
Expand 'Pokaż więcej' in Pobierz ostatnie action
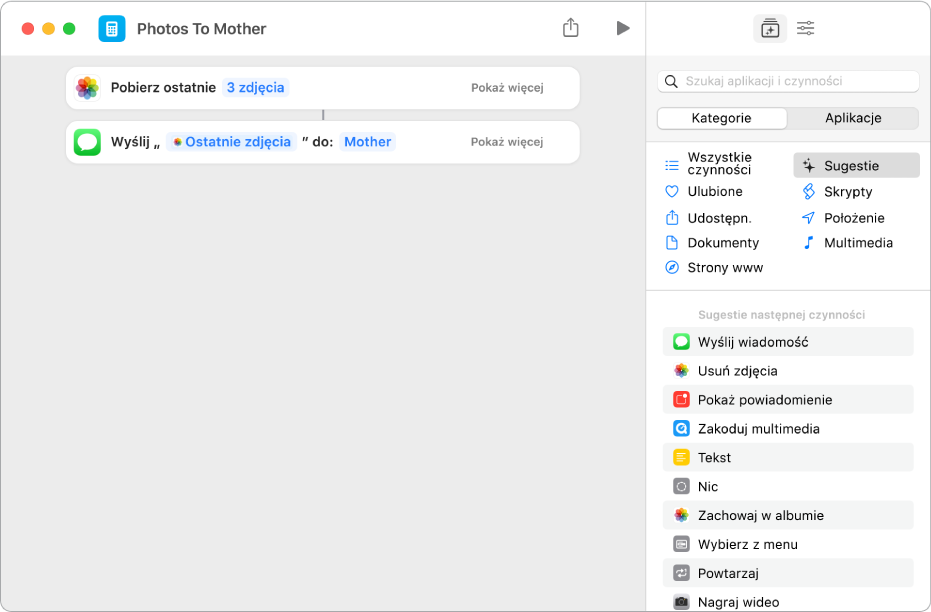pos(507,88)
